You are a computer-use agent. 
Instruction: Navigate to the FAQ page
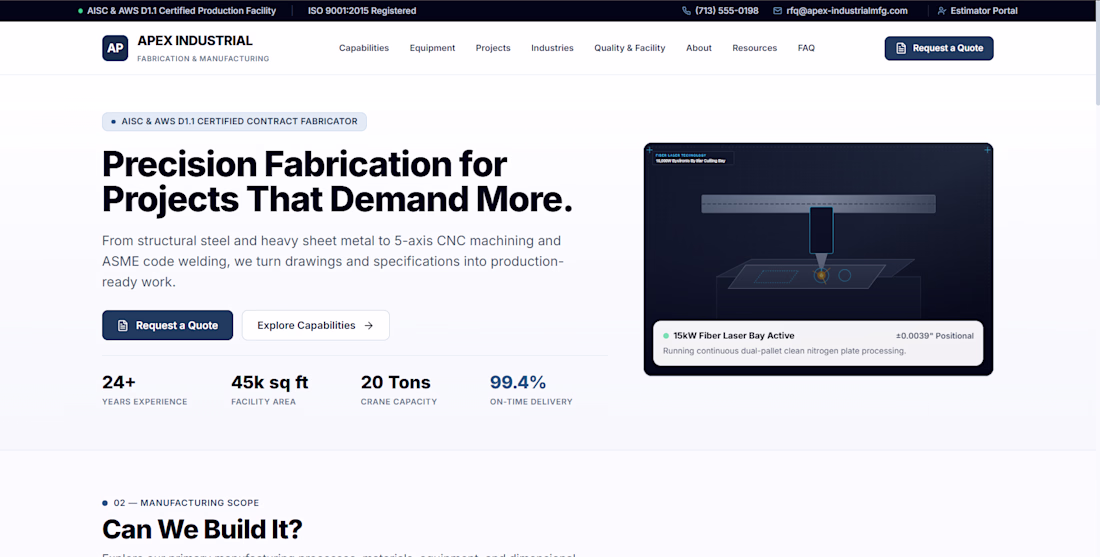tap(806, 48)
